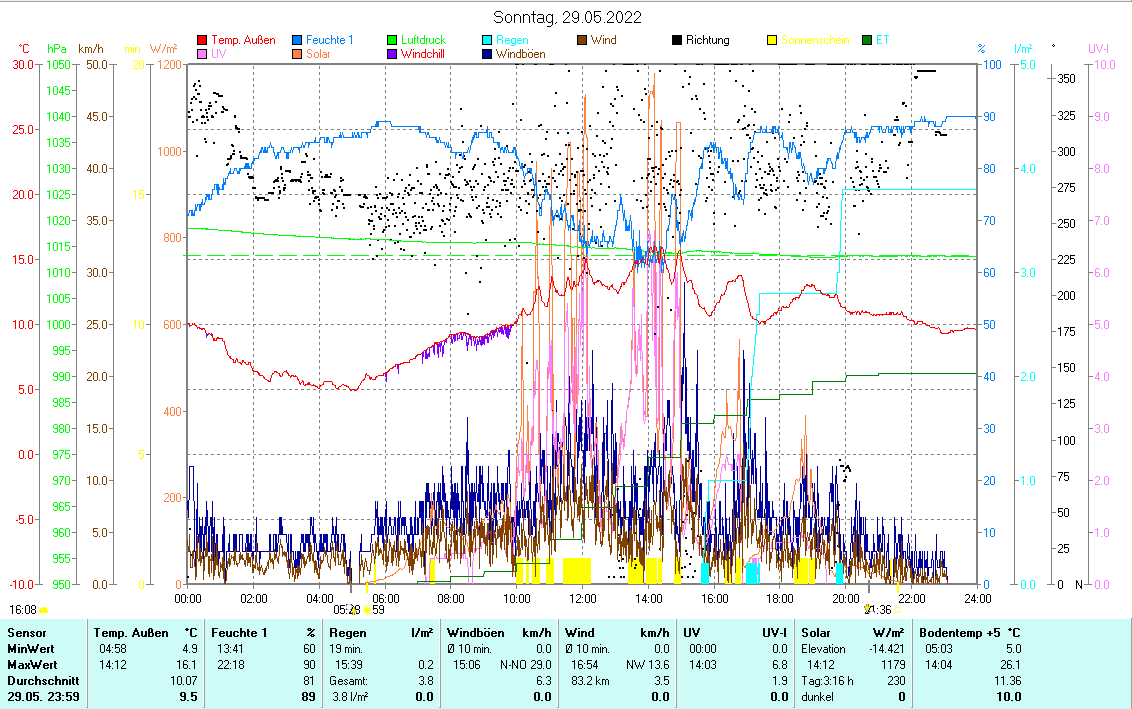Click the current temperature value 9.5
The image size is (1132, 709).
coord(188,697)
